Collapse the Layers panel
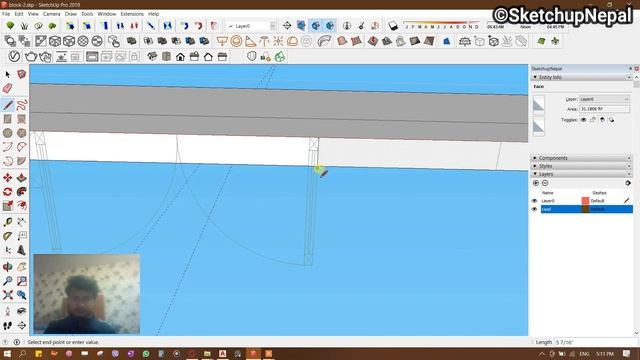640x360 pixels. (x=535, y=174)
